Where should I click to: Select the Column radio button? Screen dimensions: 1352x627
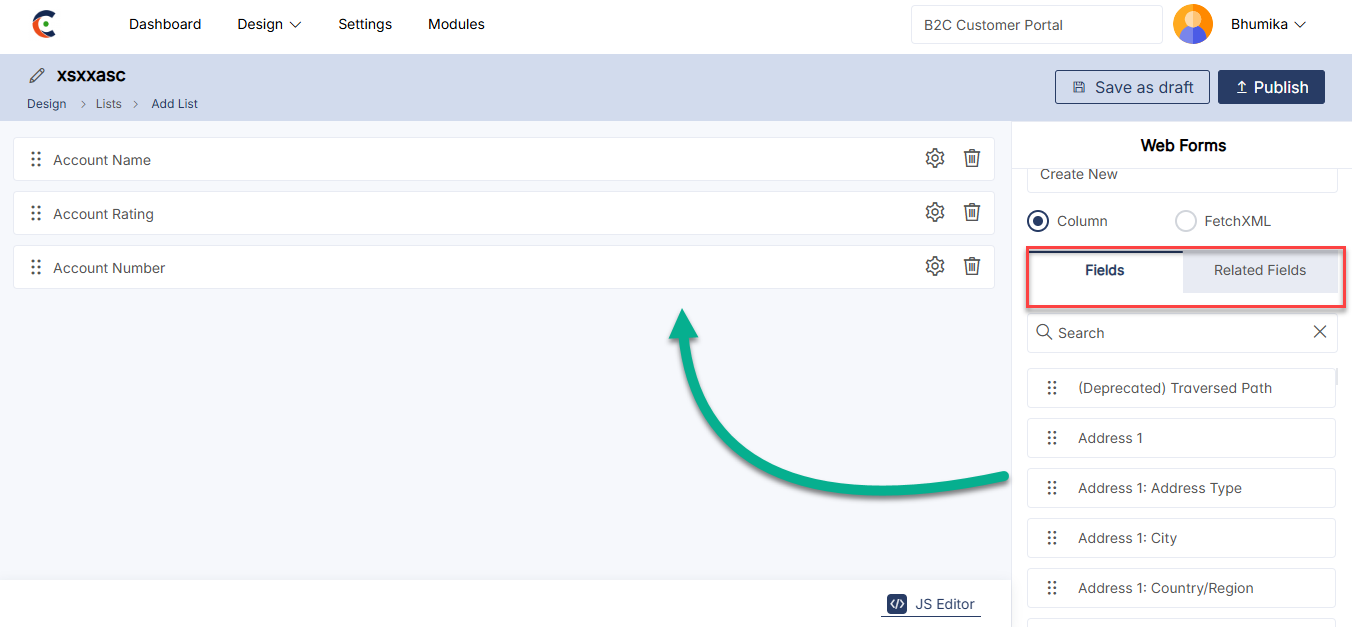coord(1038,221)
